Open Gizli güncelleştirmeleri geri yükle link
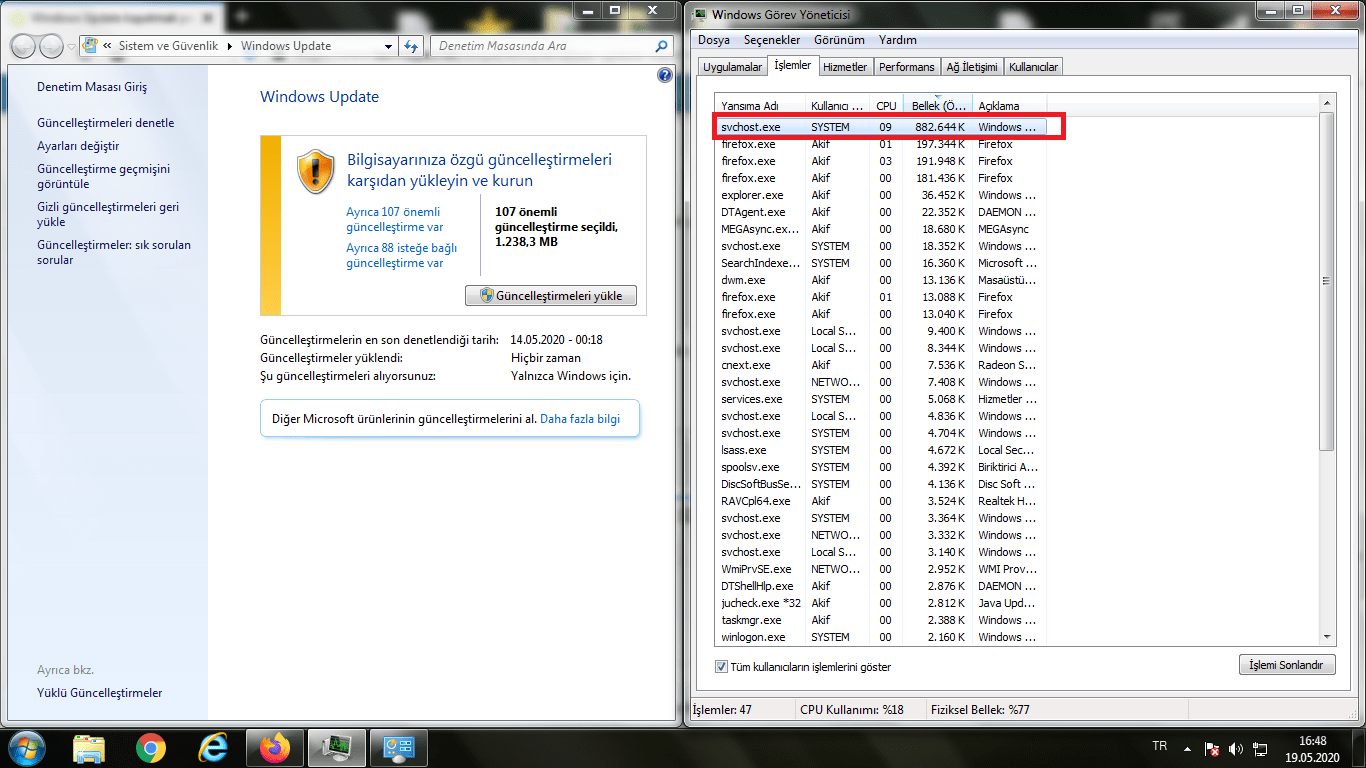Screen dimensions: 1366x768 click(108, 215)
